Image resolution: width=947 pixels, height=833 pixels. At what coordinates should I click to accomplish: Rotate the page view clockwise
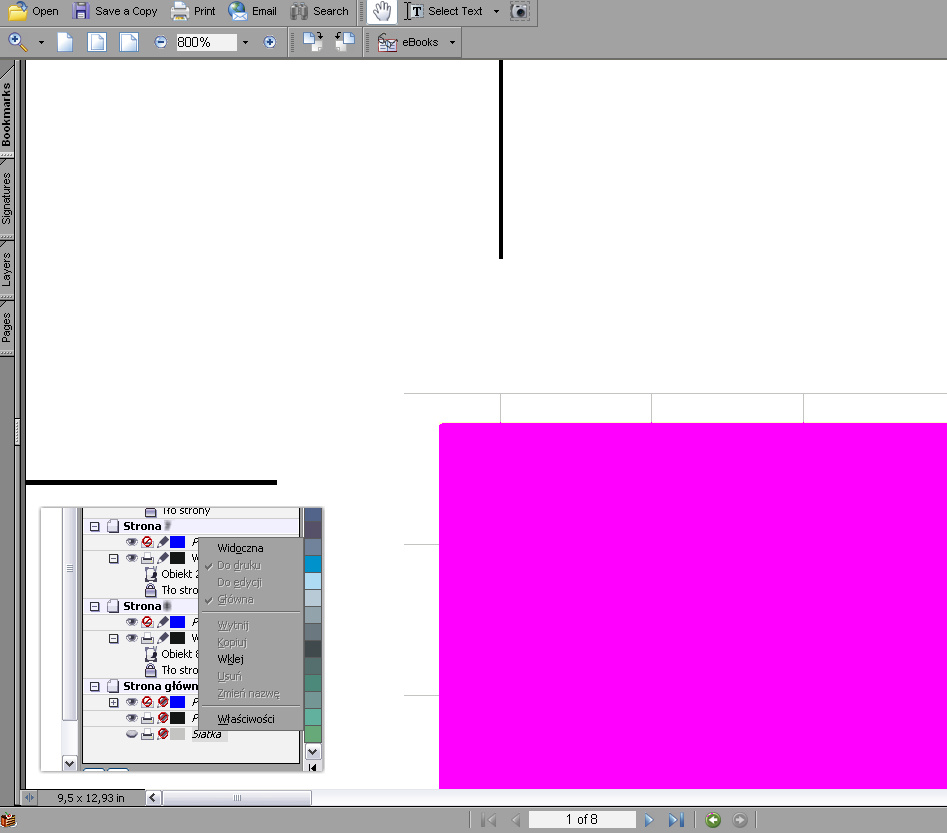pyautogui.click(x=313, y=42)
